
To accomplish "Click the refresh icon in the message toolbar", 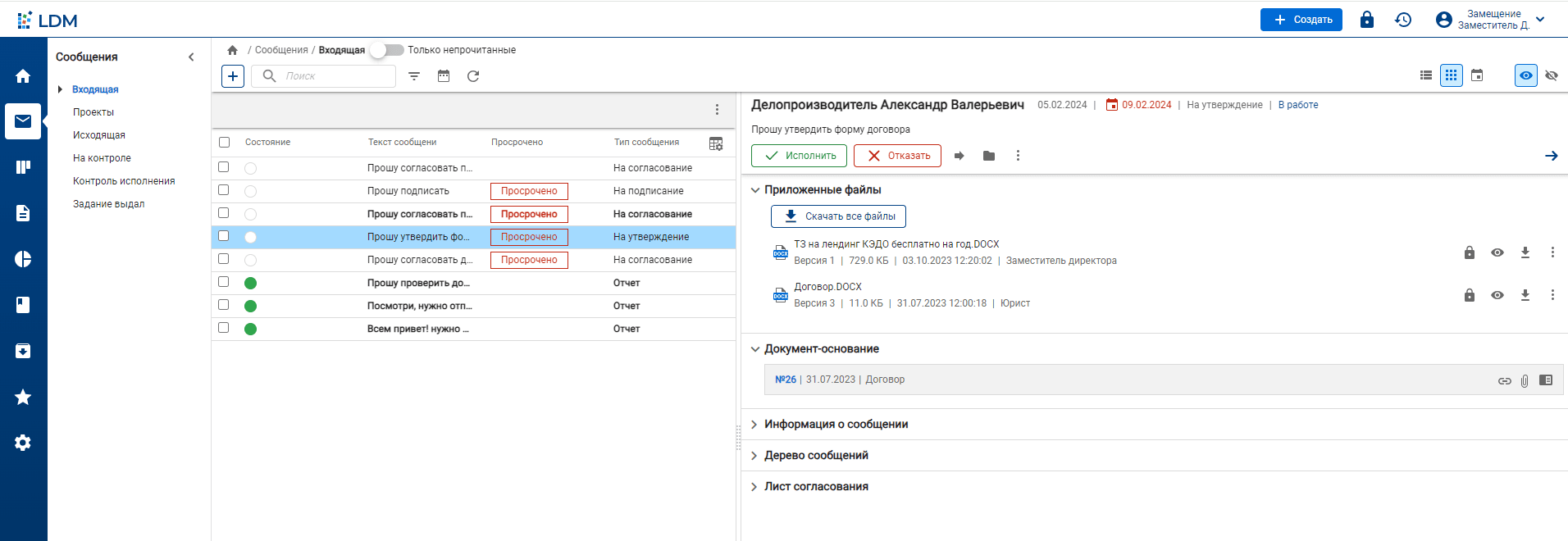I will (x=473, y=76).
